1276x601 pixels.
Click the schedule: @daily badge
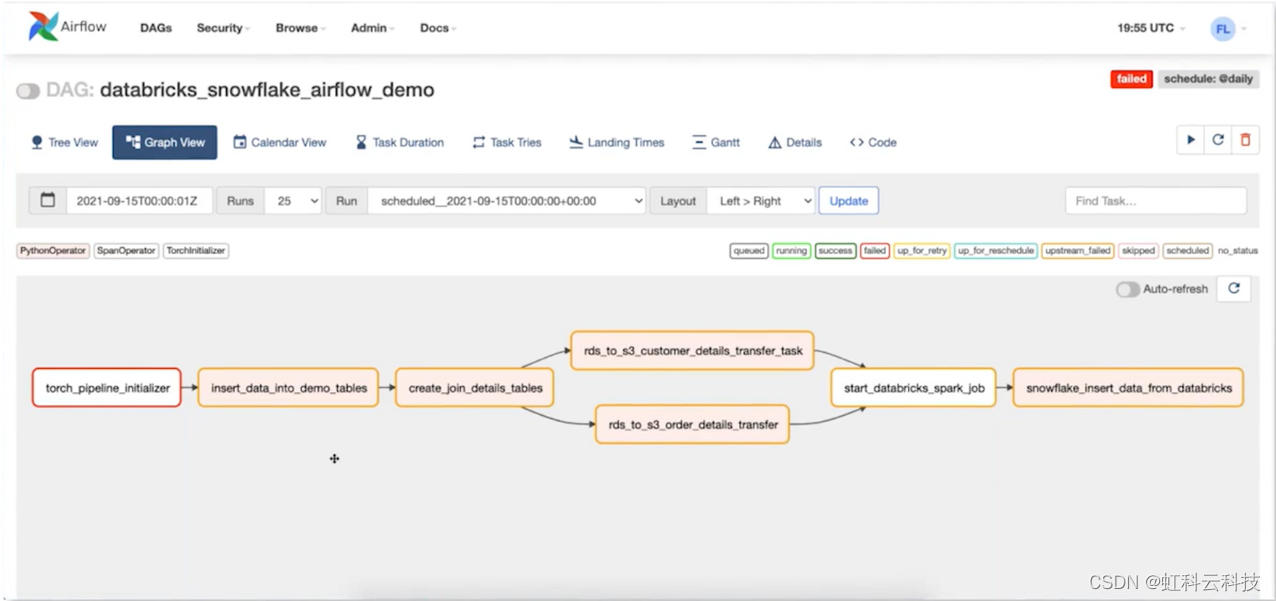(1208, 79)
